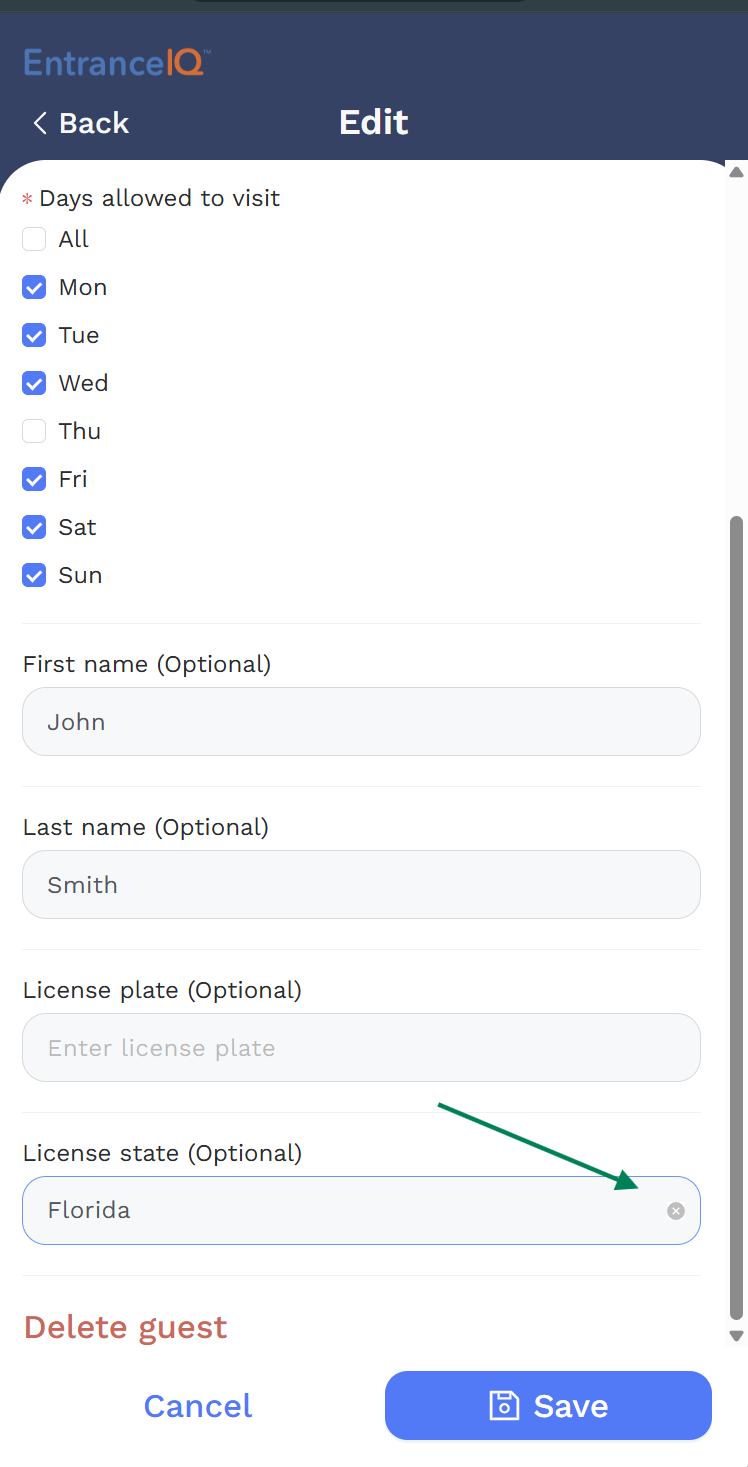Viewport: 748px width, 1467px height.
Task: Check the All days checkbox
Action: 34,239
